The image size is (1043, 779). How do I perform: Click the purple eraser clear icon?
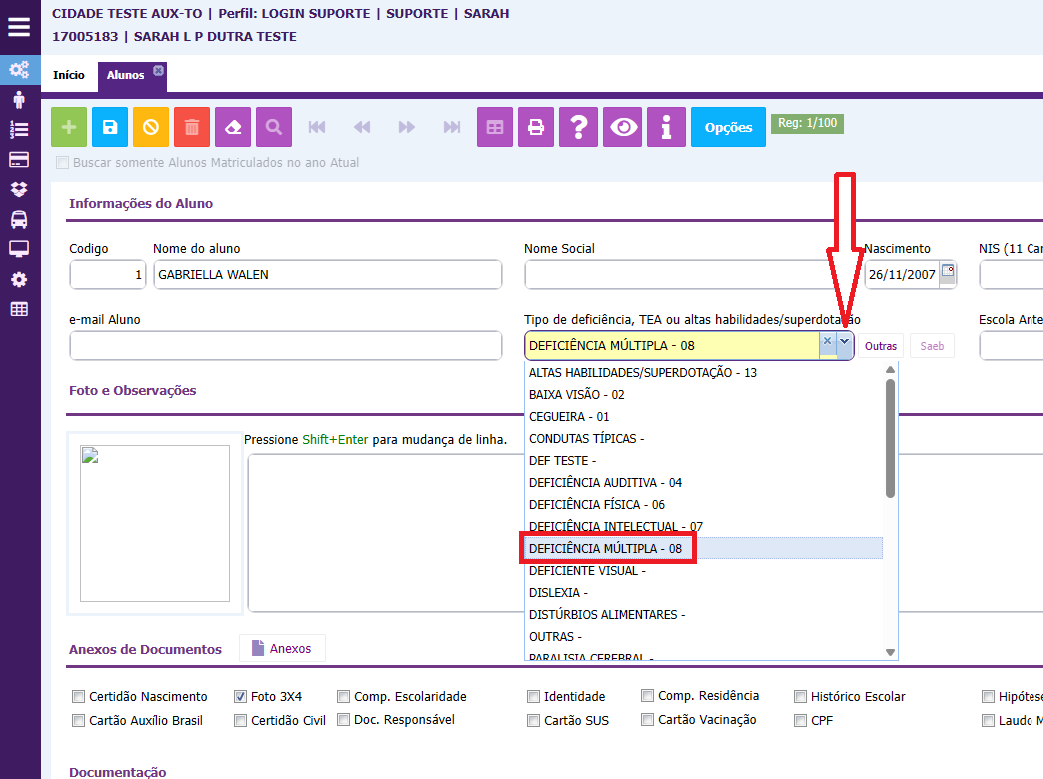click(x=233, y=127)
